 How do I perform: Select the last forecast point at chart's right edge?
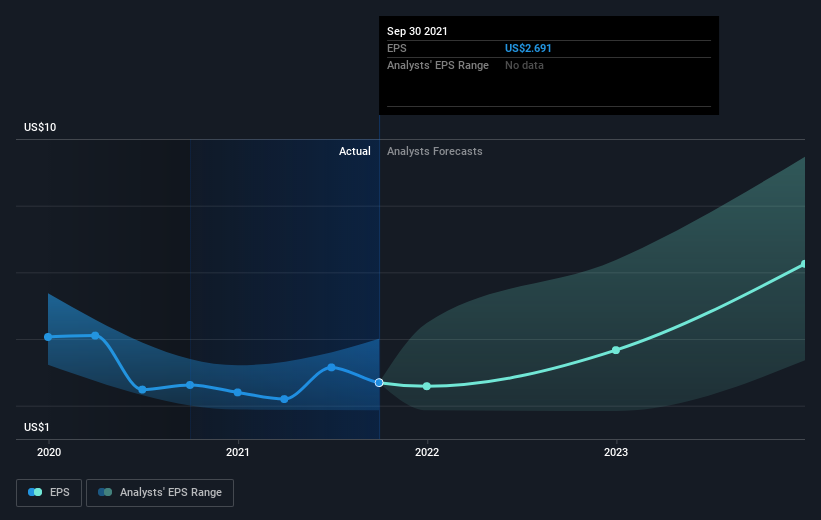coord(804,264)
